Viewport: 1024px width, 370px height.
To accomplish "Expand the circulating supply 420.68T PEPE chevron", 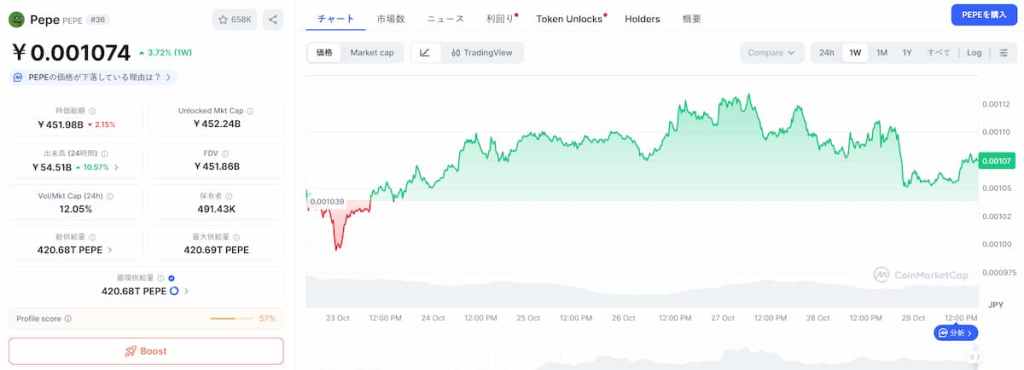I will pos(186,291).
